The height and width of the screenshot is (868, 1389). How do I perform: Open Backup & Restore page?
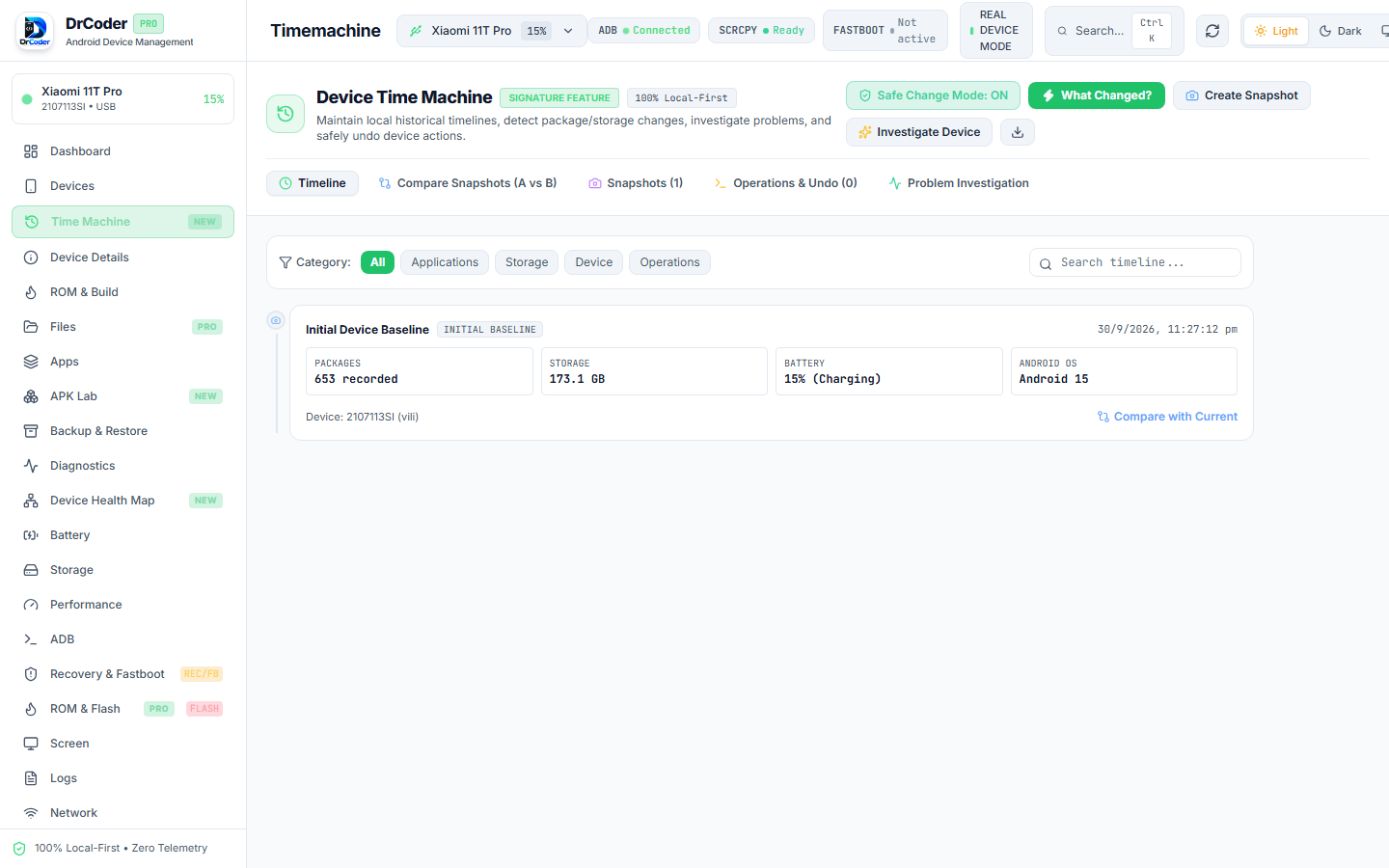coord(123,431)
